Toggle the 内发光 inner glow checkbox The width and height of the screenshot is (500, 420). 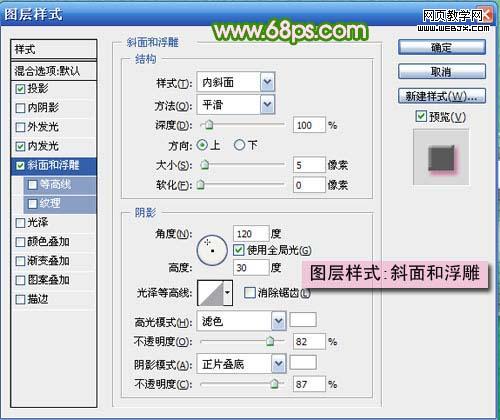(x=20, y=146)
